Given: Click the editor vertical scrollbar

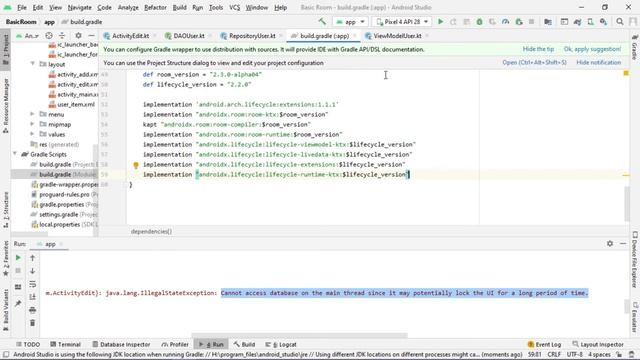Looking at the screenshot, I should click(627, 204).
